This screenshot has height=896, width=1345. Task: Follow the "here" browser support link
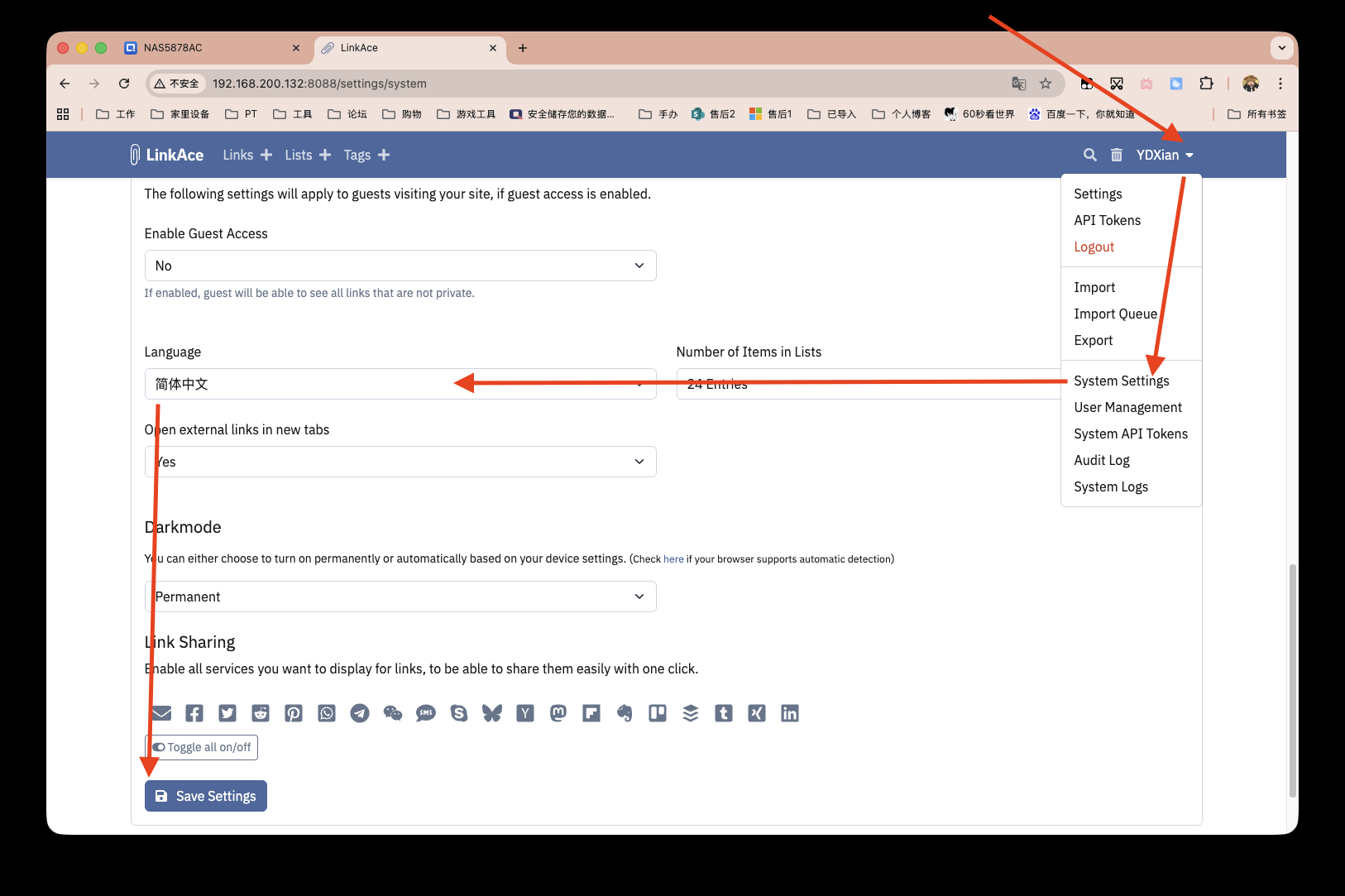tap(673, 559)
